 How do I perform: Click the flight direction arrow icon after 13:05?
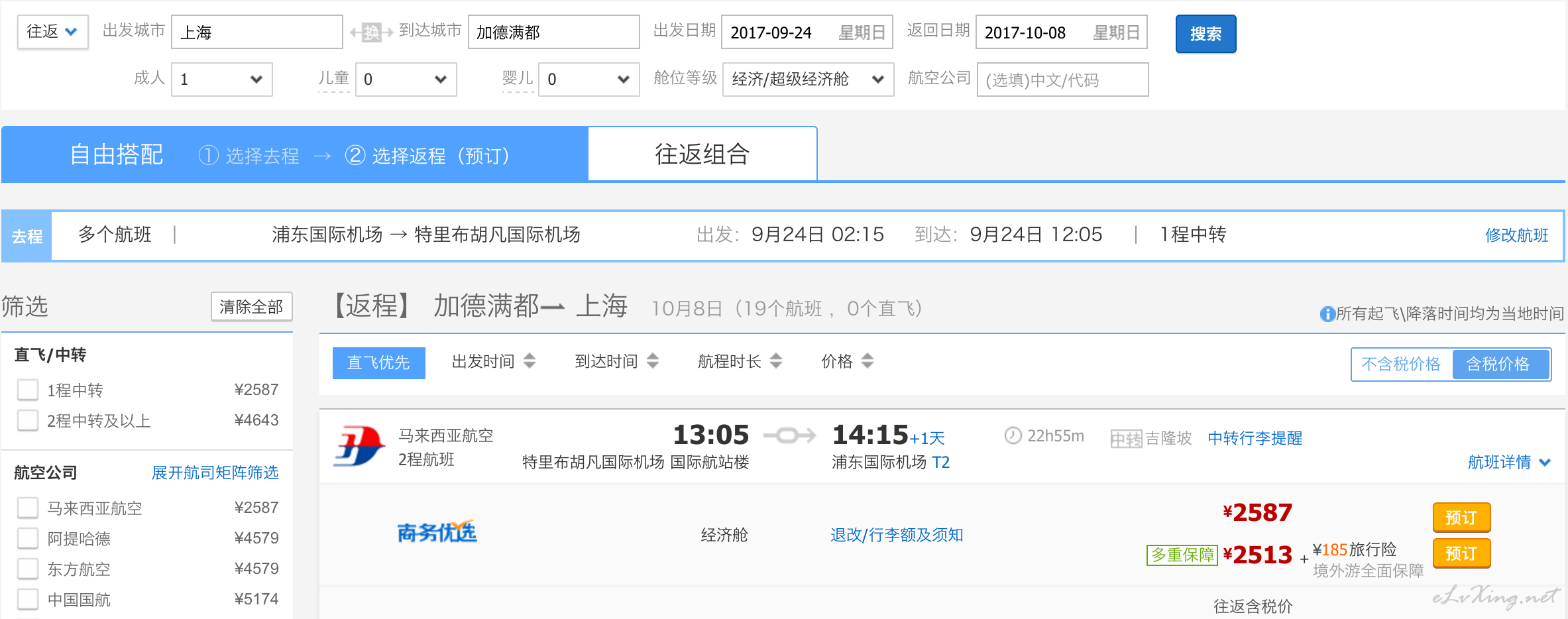790,435
